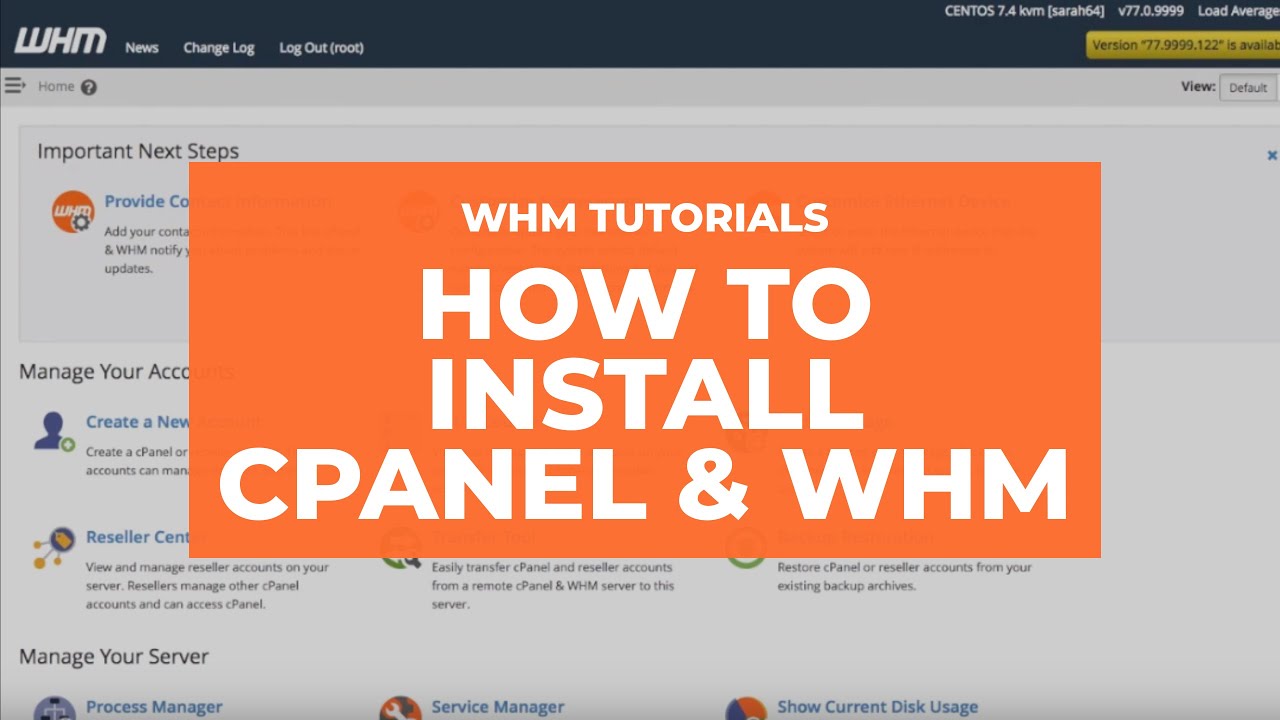
Task: Click "Easily transfer cPanel and reseller accounts" text
Action: coord(553,586)
